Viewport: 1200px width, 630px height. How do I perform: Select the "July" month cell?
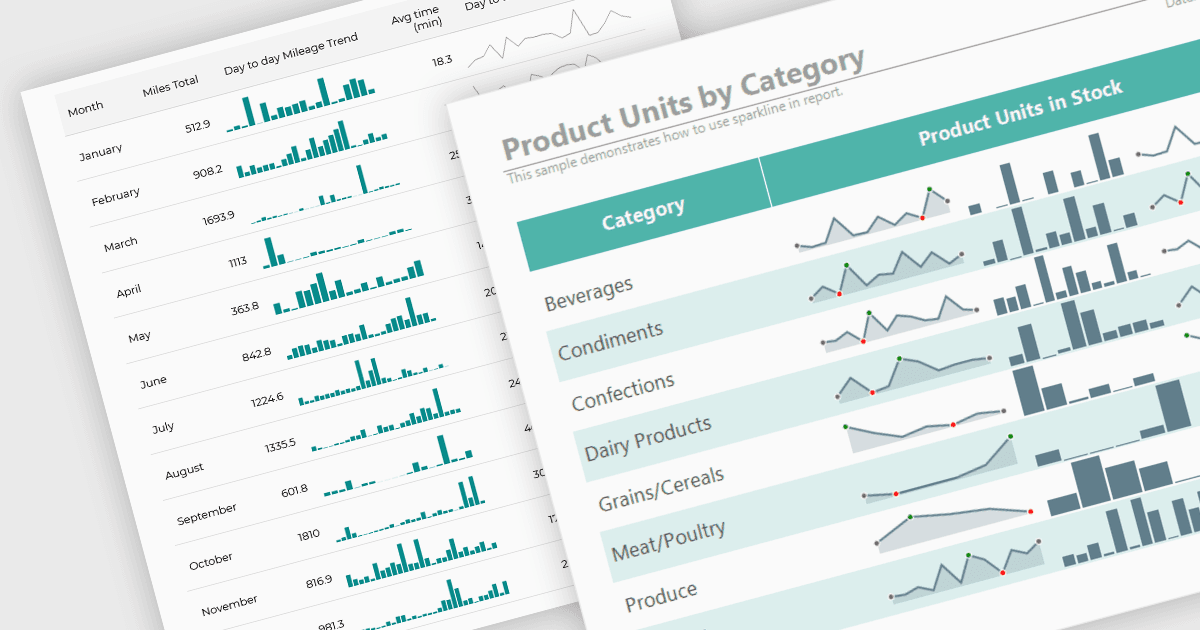162,427
